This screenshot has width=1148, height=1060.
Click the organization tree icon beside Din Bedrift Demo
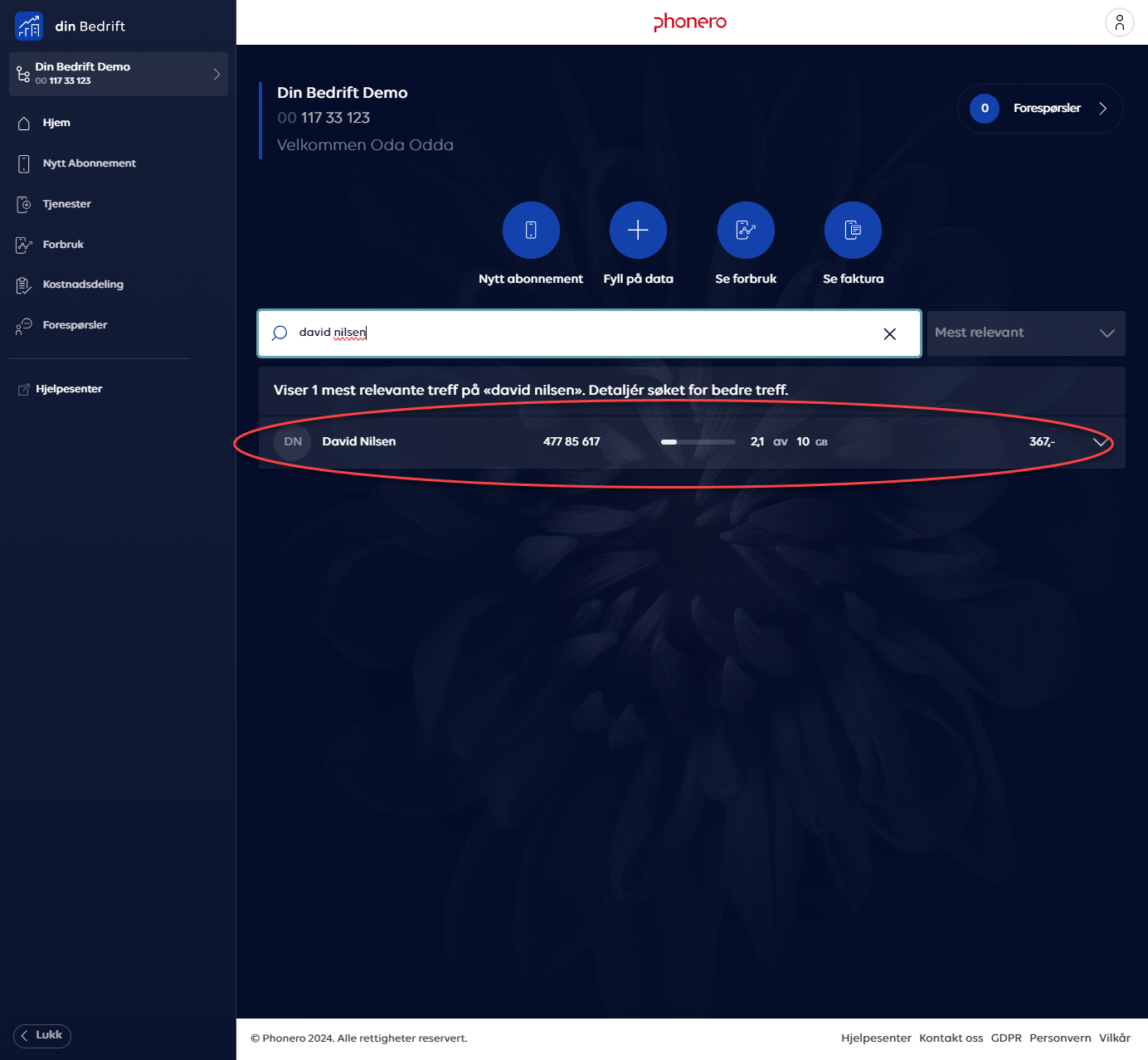23,74
